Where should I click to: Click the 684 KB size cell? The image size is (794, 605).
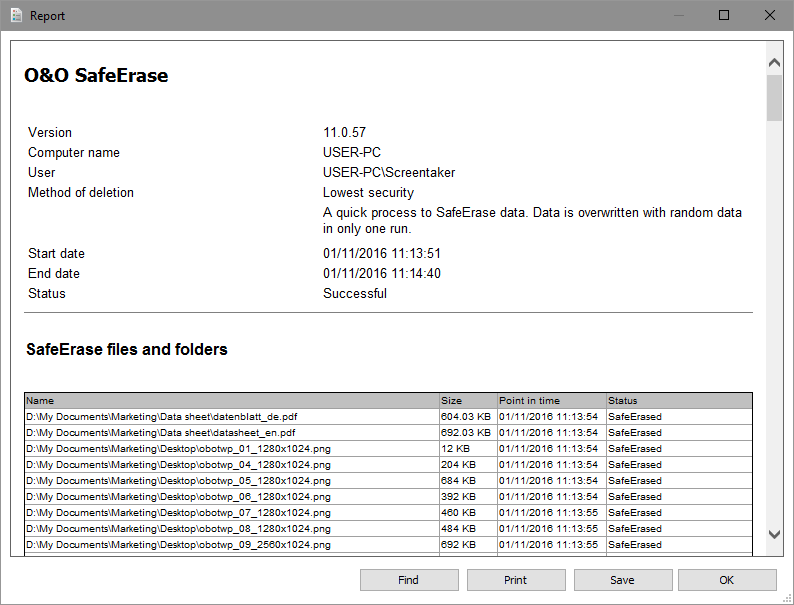[468, 480]
